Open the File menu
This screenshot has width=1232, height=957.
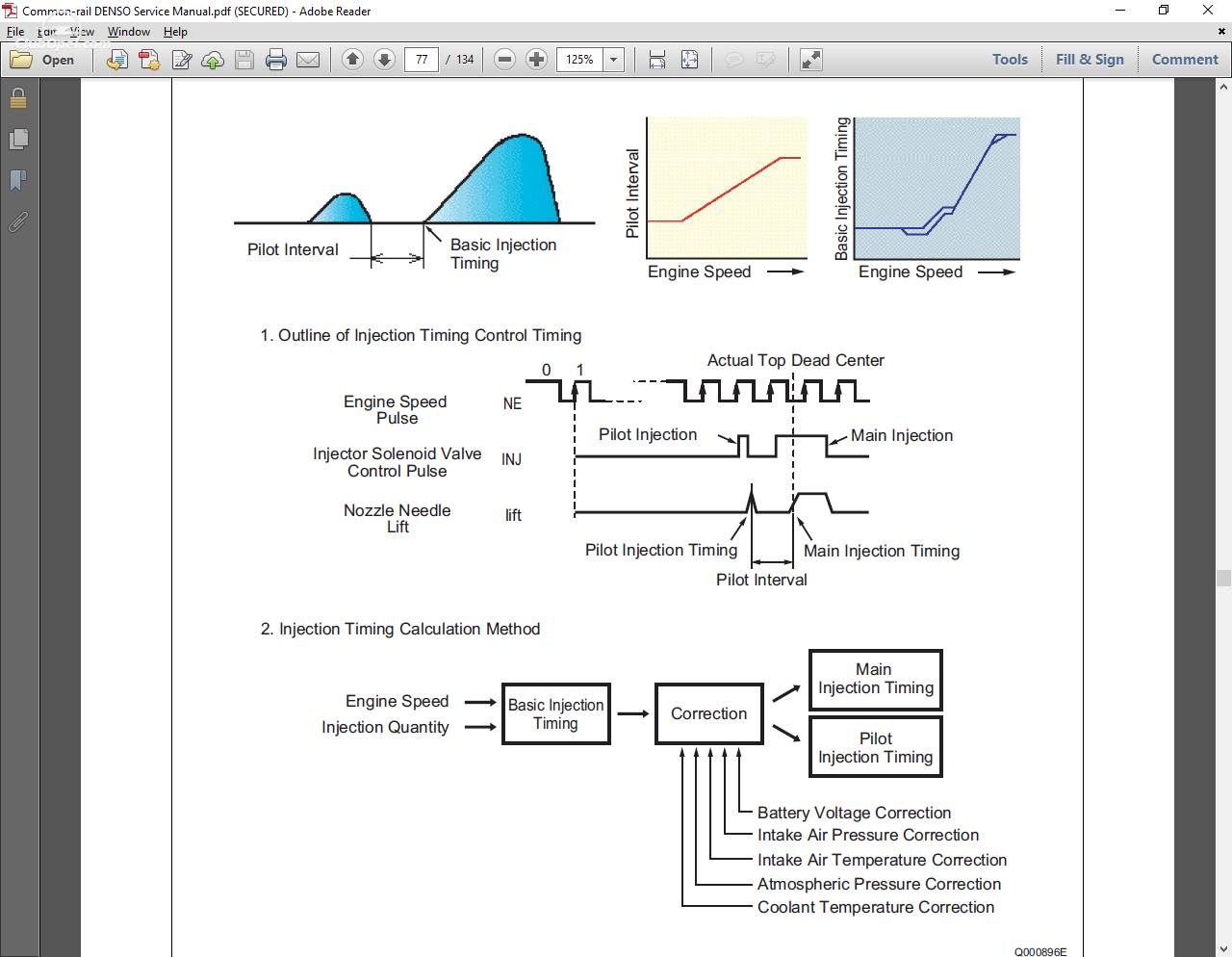(15, 32)
